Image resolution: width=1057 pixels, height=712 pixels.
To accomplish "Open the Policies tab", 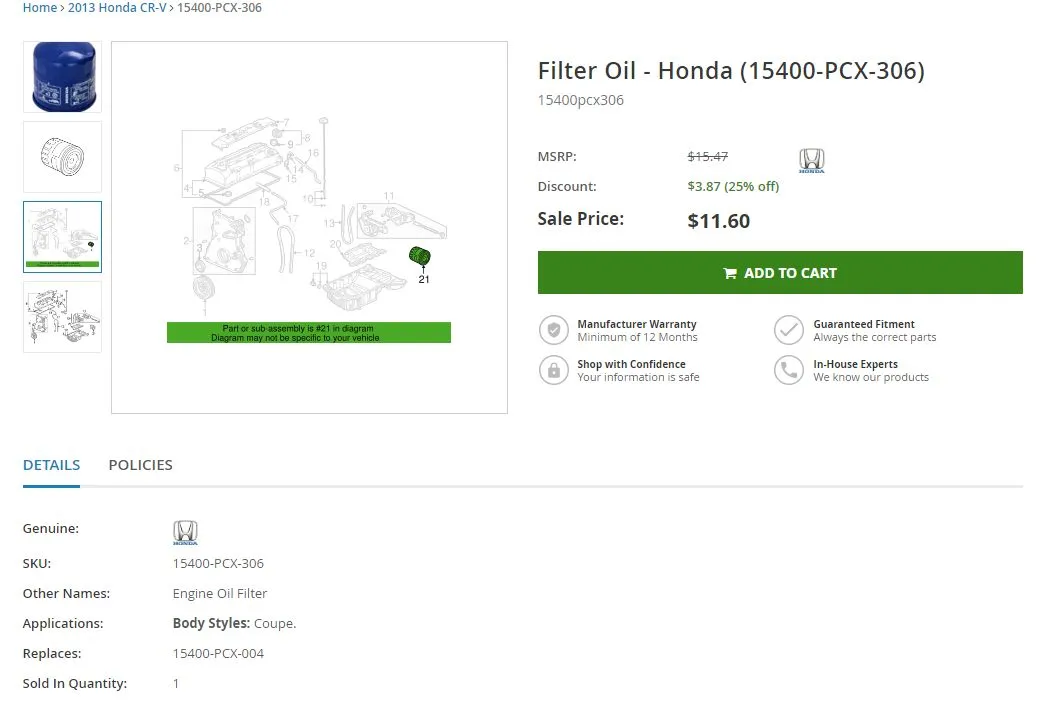I will click(x=140, y=465).
